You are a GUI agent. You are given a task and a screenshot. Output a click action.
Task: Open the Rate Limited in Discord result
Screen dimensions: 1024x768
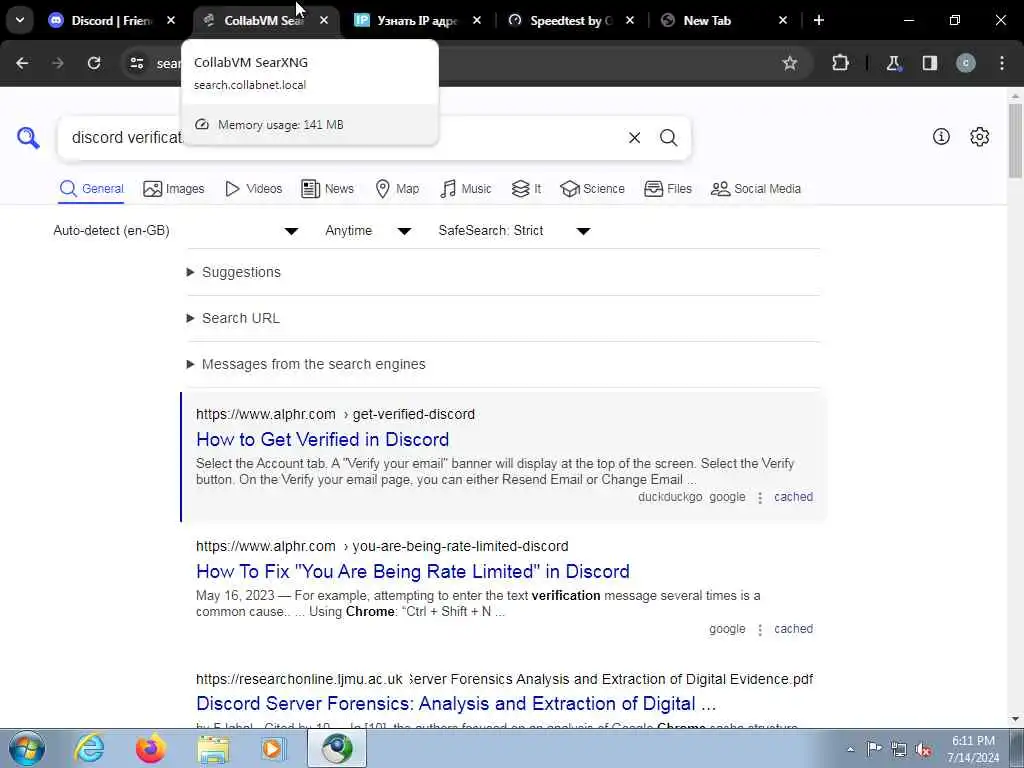[413, 571]
